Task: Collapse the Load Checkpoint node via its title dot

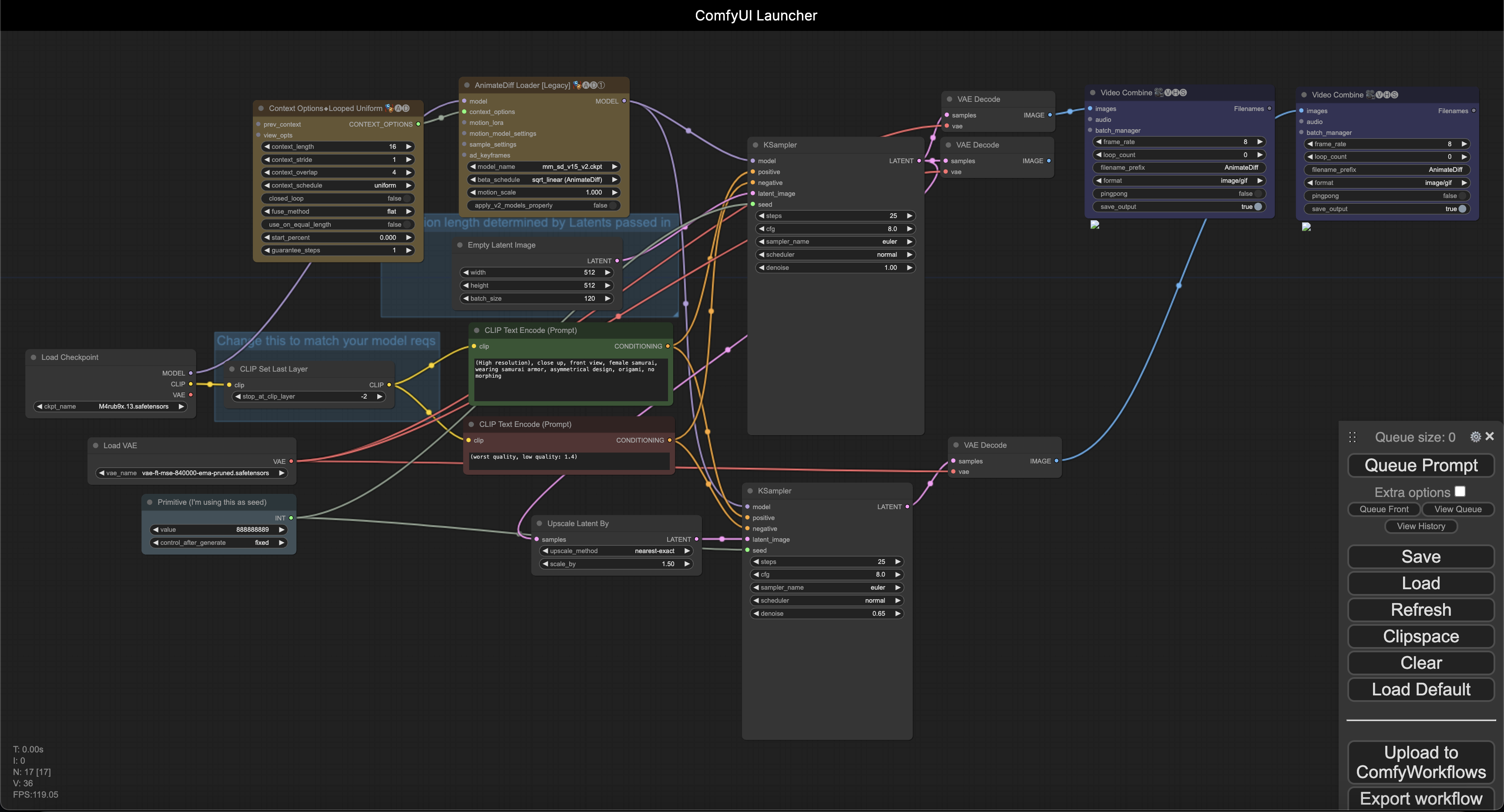Action: tap(33, 357)
